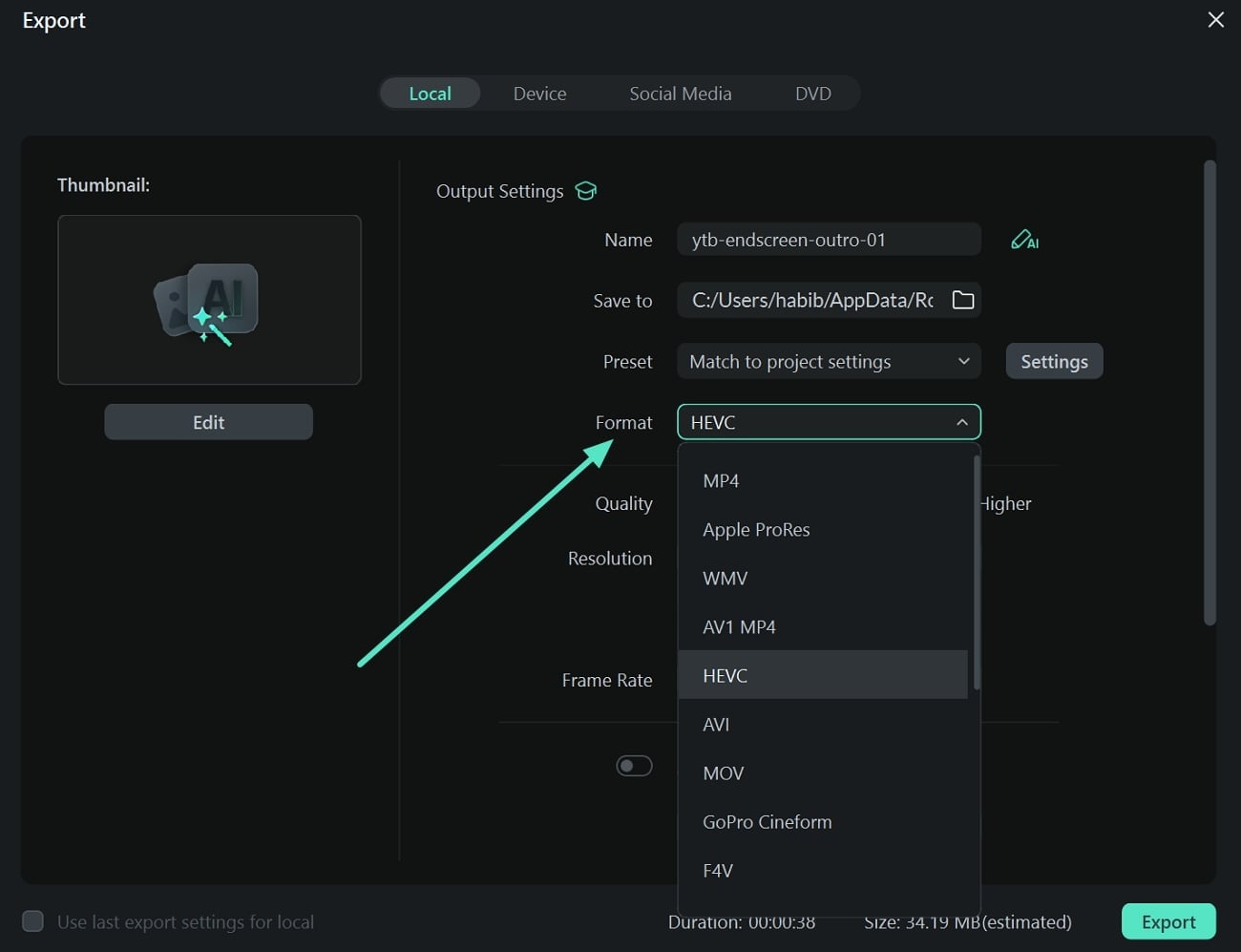Click the AI thumbnail preview image
The width and height of the screenshot is (1241, 952).
click(x=209, y=300)
